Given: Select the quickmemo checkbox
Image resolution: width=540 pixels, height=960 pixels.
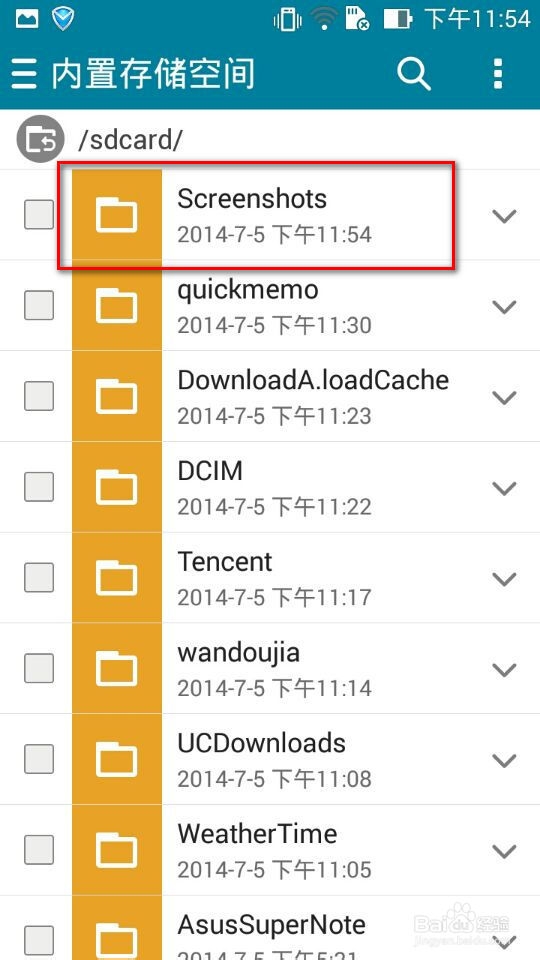Looking at the screenshot, I should coord(39,306).
